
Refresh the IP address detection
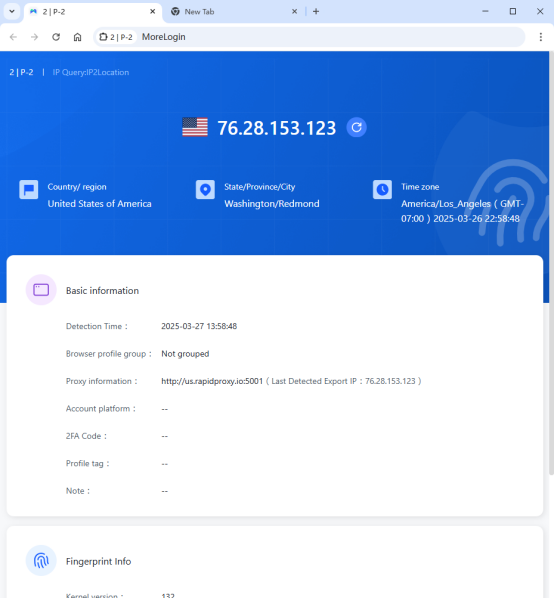[356, 127]
